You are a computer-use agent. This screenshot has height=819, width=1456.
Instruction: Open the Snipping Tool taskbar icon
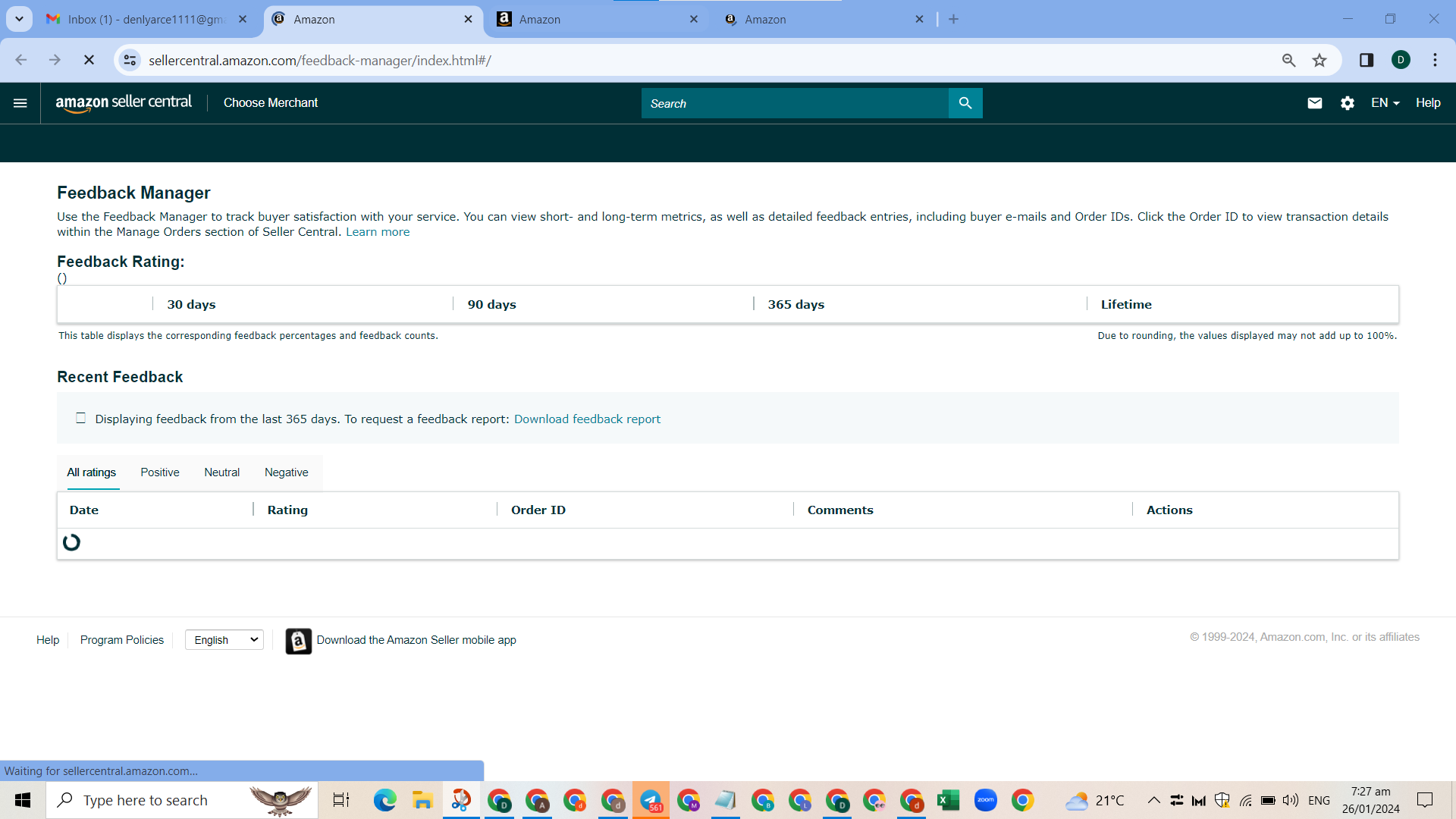tap(461, 800)
